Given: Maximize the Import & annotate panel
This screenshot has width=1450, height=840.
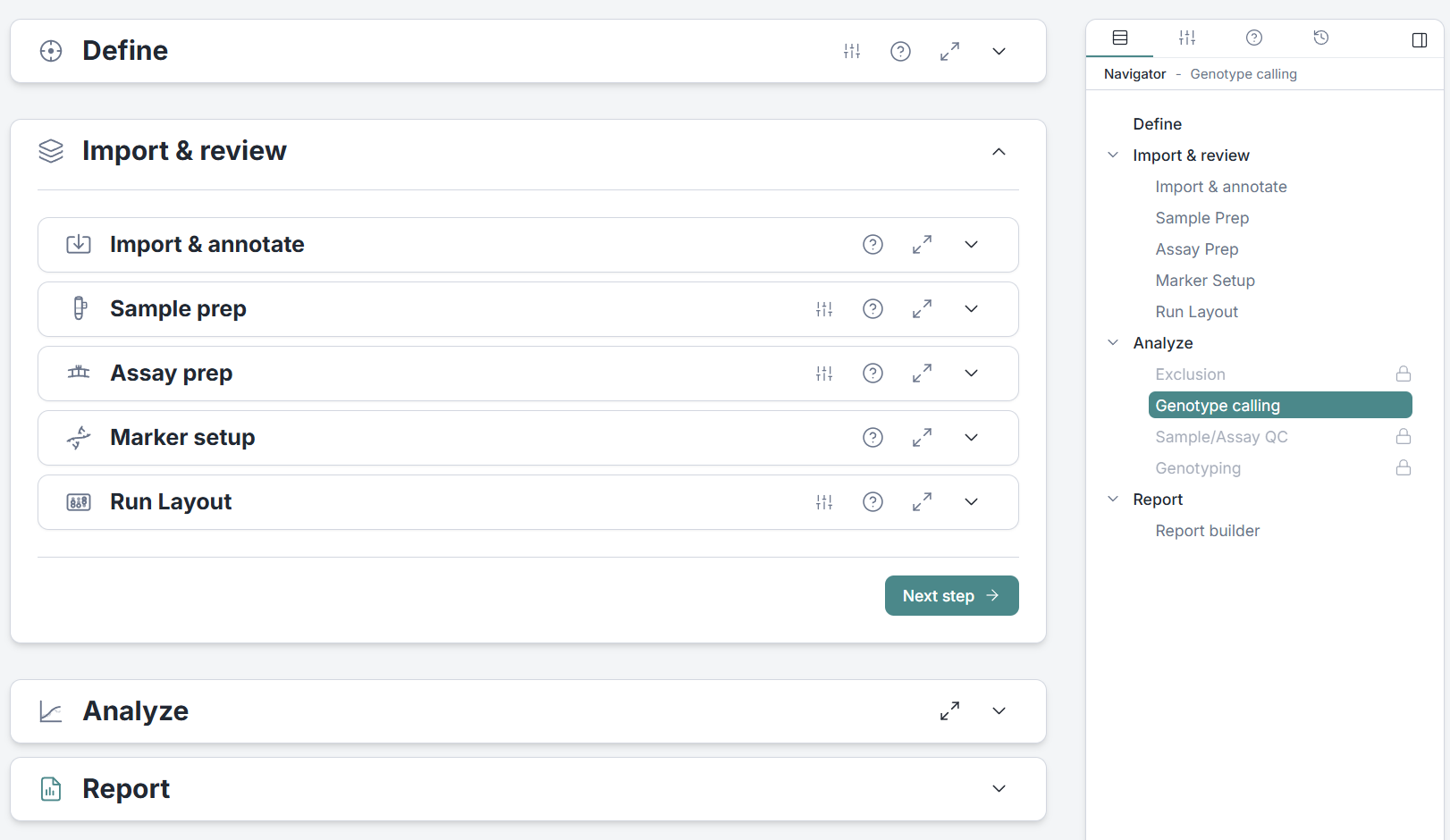Looking at the screenshot, I should coord(922,244).
